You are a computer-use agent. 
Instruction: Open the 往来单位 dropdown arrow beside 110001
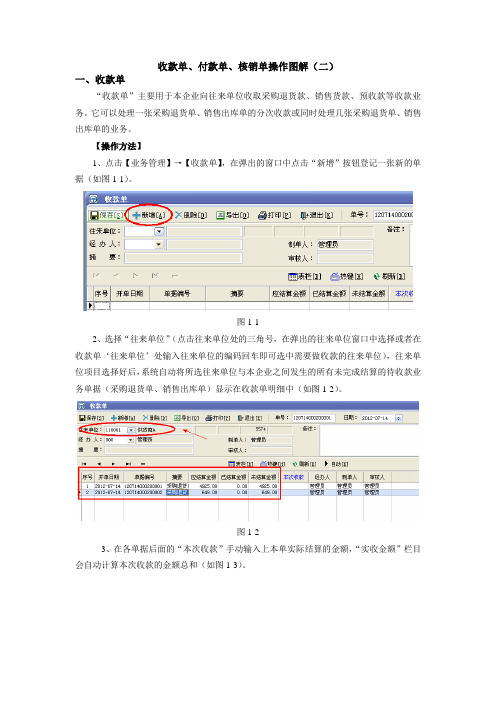pos(131,430)
